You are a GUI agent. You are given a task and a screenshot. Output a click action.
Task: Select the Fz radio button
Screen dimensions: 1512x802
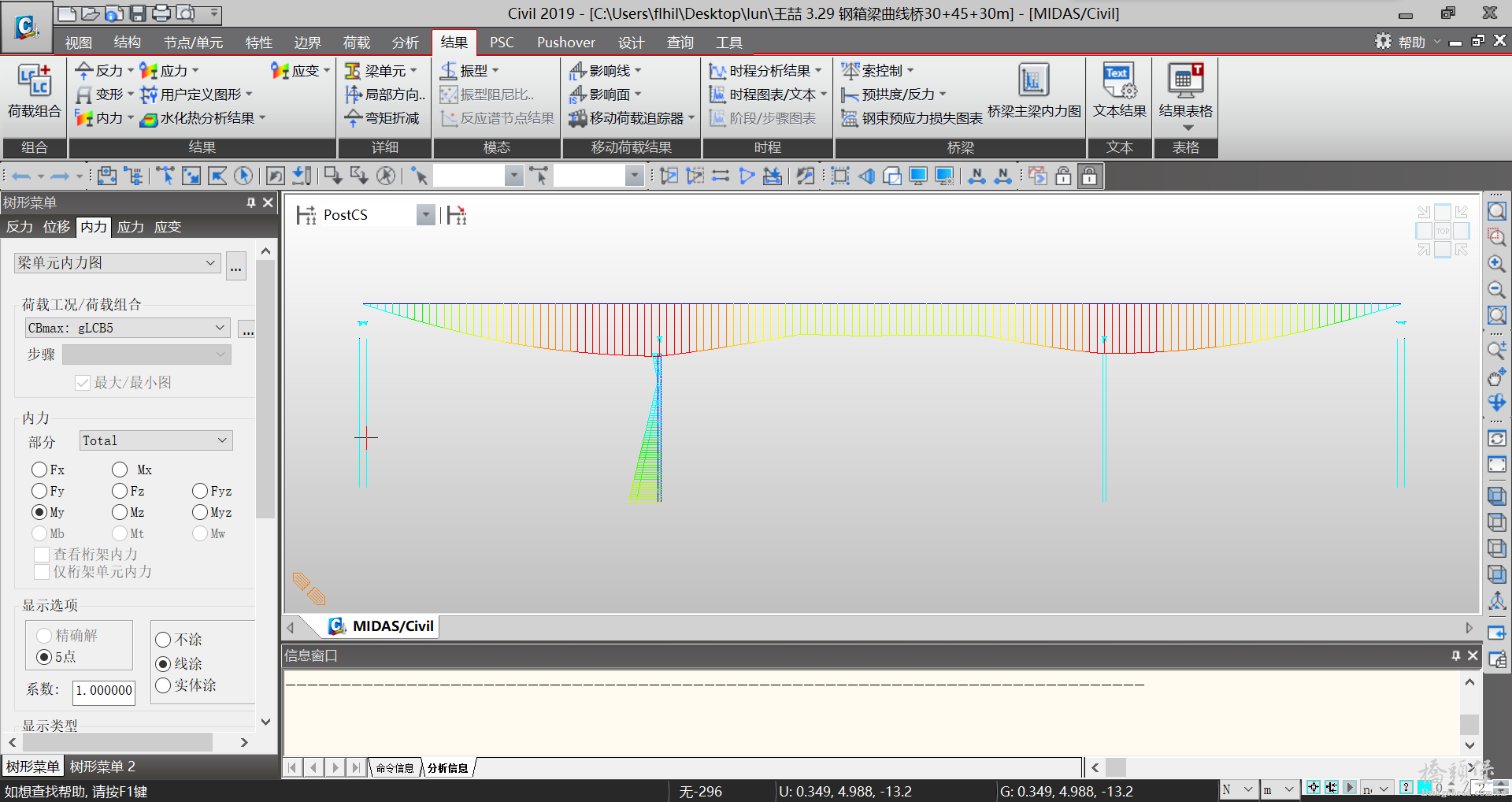coord(120,491)
